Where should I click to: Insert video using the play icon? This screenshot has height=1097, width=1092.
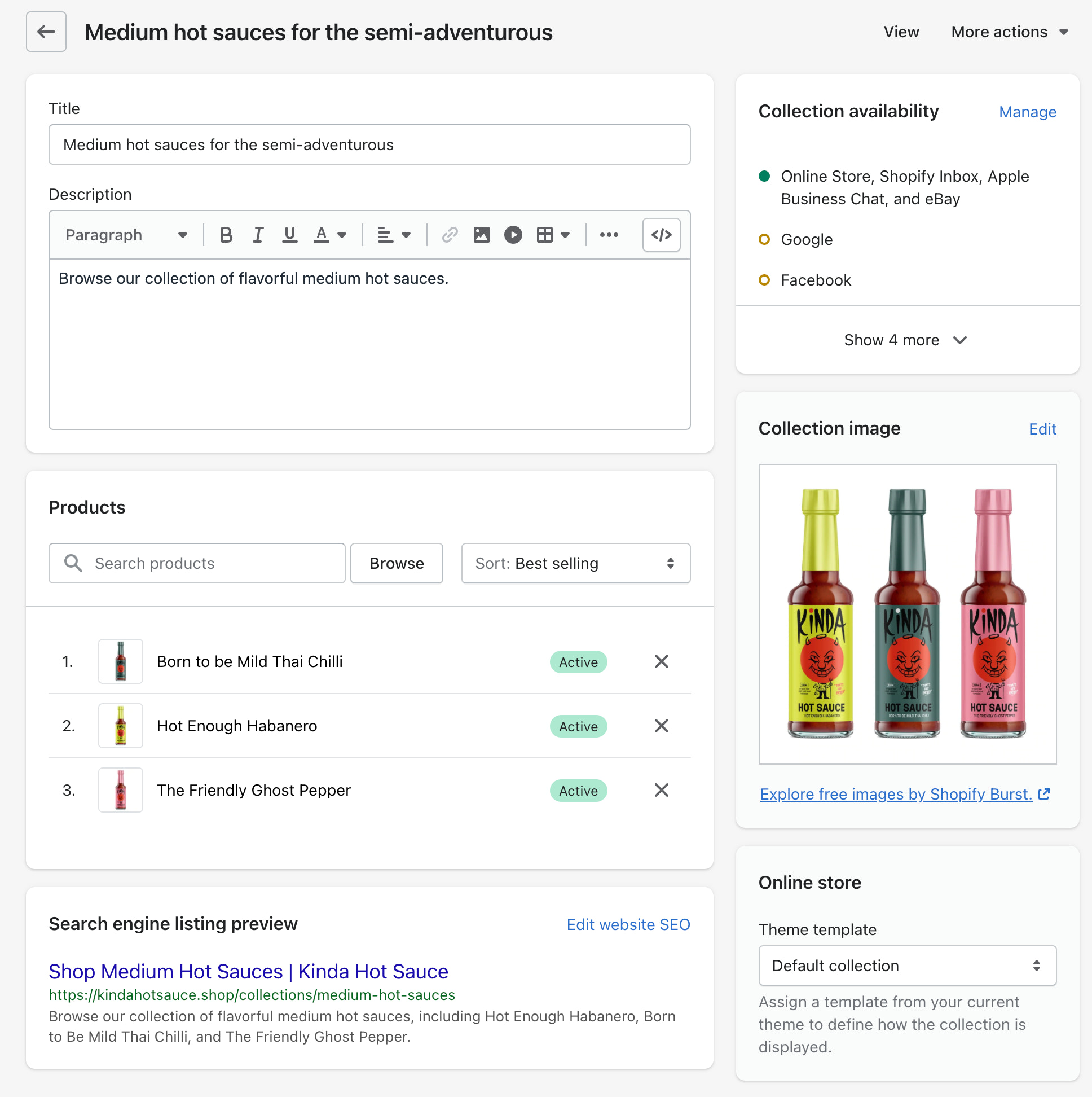click(513, 235)
